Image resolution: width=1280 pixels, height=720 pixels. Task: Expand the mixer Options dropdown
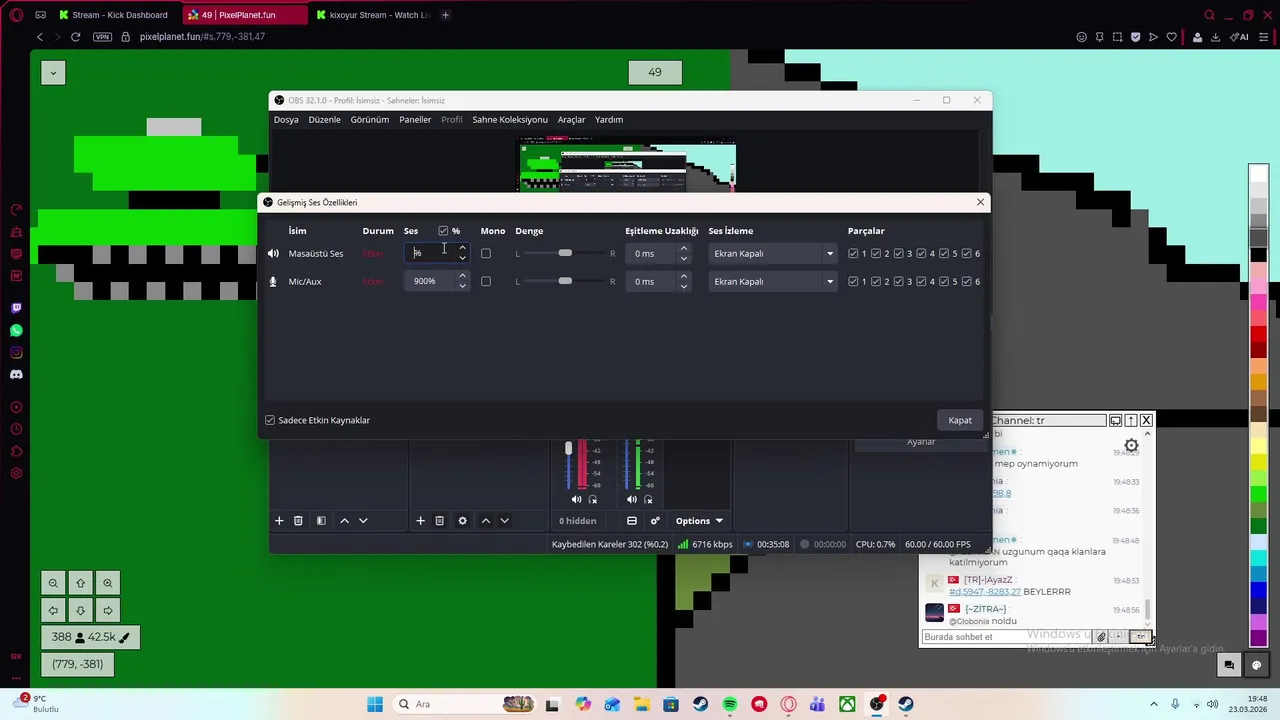tap(699, 520)
